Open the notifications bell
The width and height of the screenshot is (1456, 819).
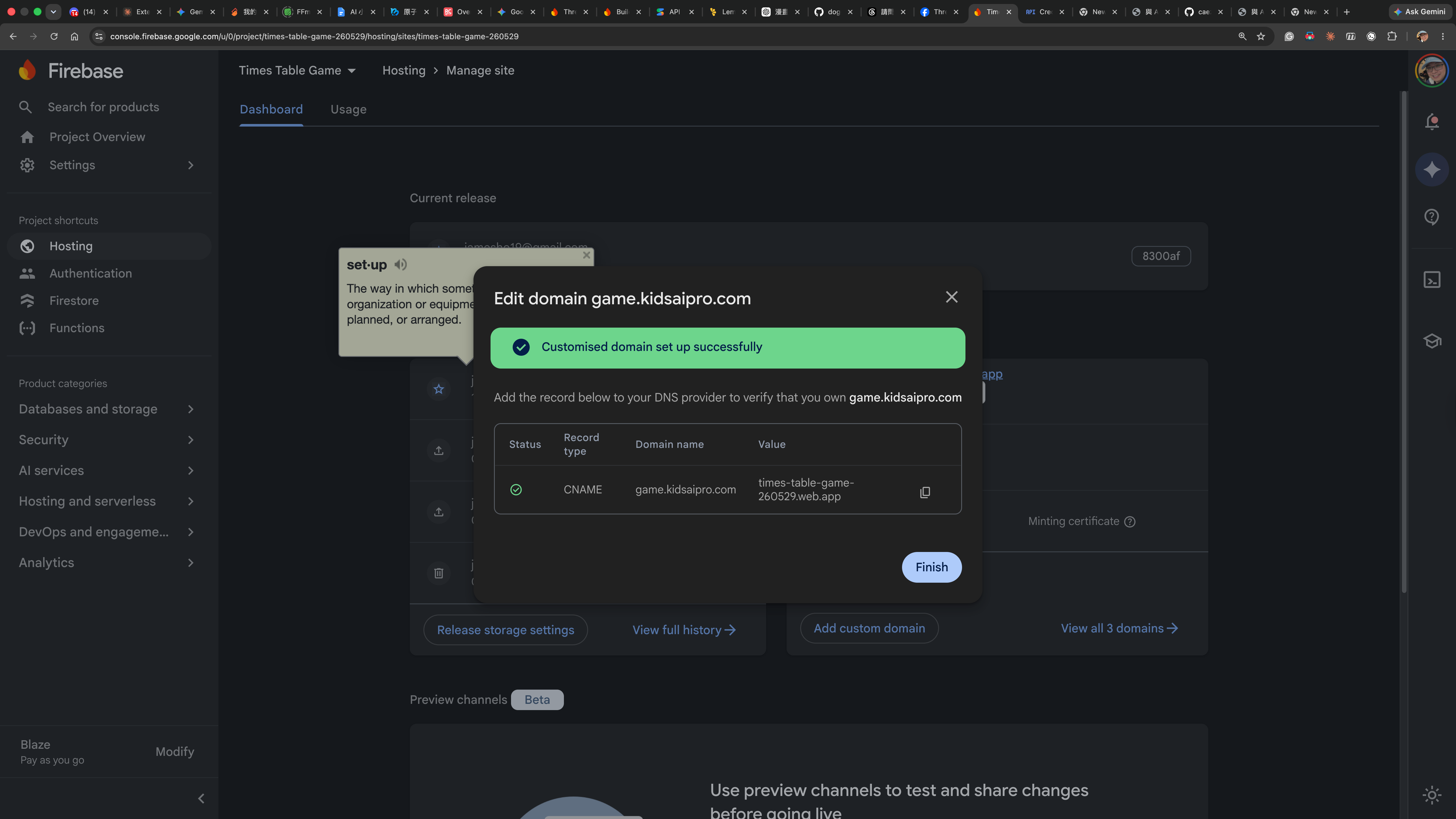coord(1432,121)
